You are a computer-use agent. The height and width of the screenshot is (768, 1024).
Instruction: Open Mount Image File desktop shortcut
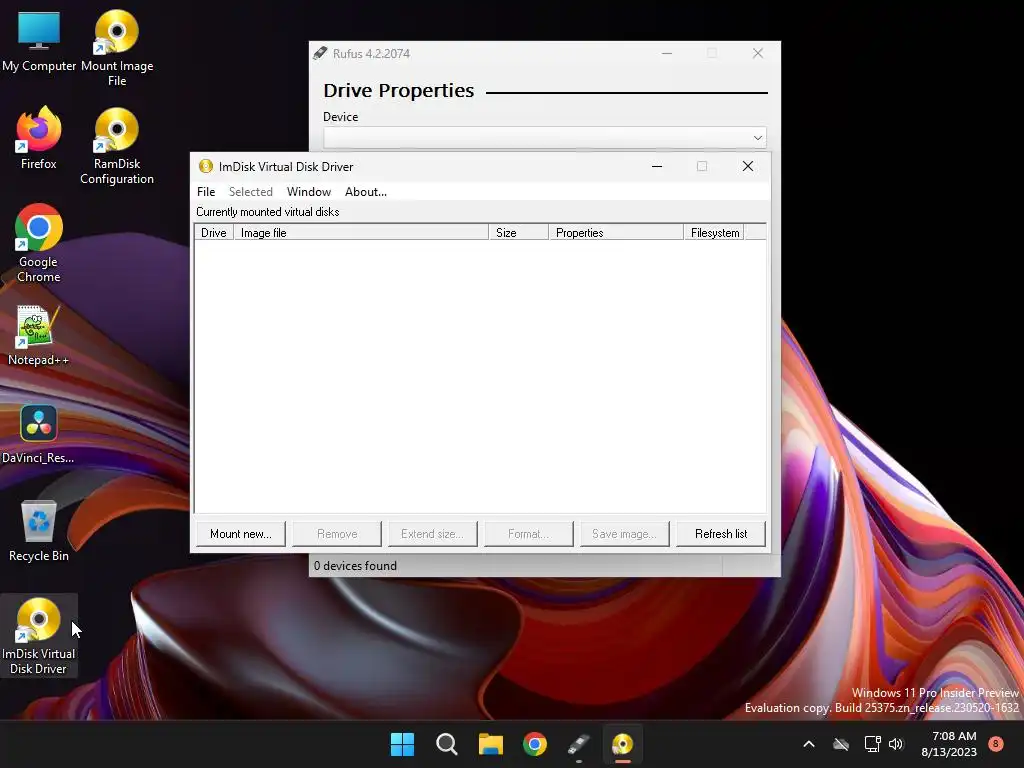[117, 48]
